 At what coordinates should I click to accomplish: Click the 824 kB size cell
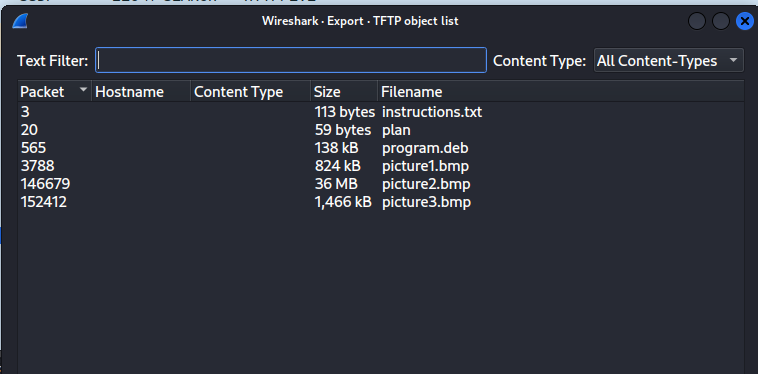(337, 166)
